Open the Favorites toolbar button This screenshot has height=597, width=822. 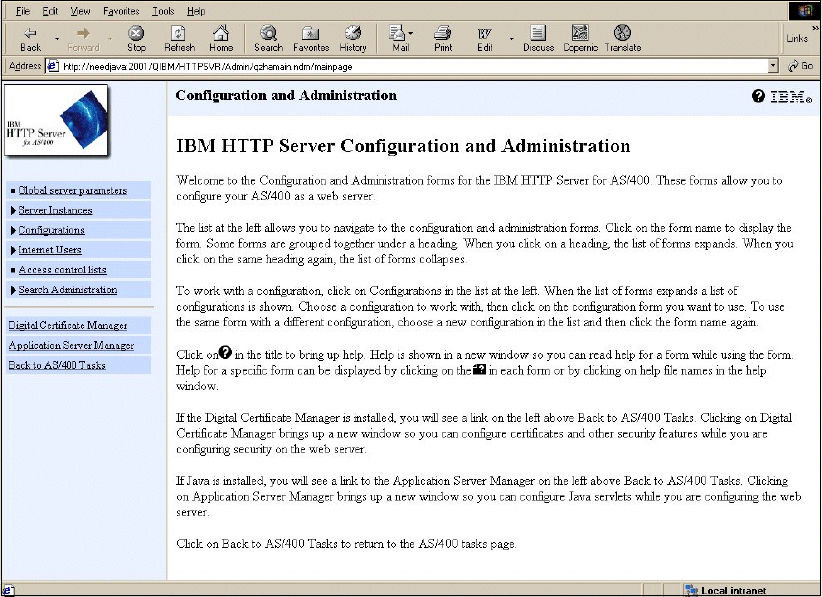click(x=311, y=39)
